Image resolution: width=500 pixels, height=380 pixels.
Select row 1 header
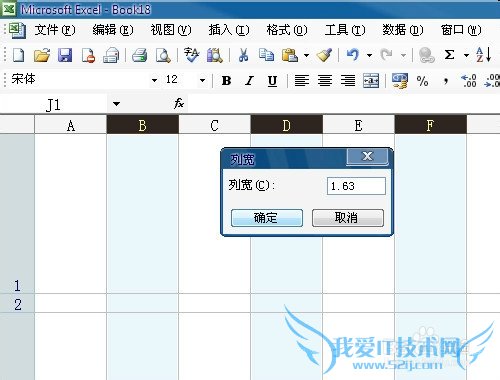coord(17,214)
